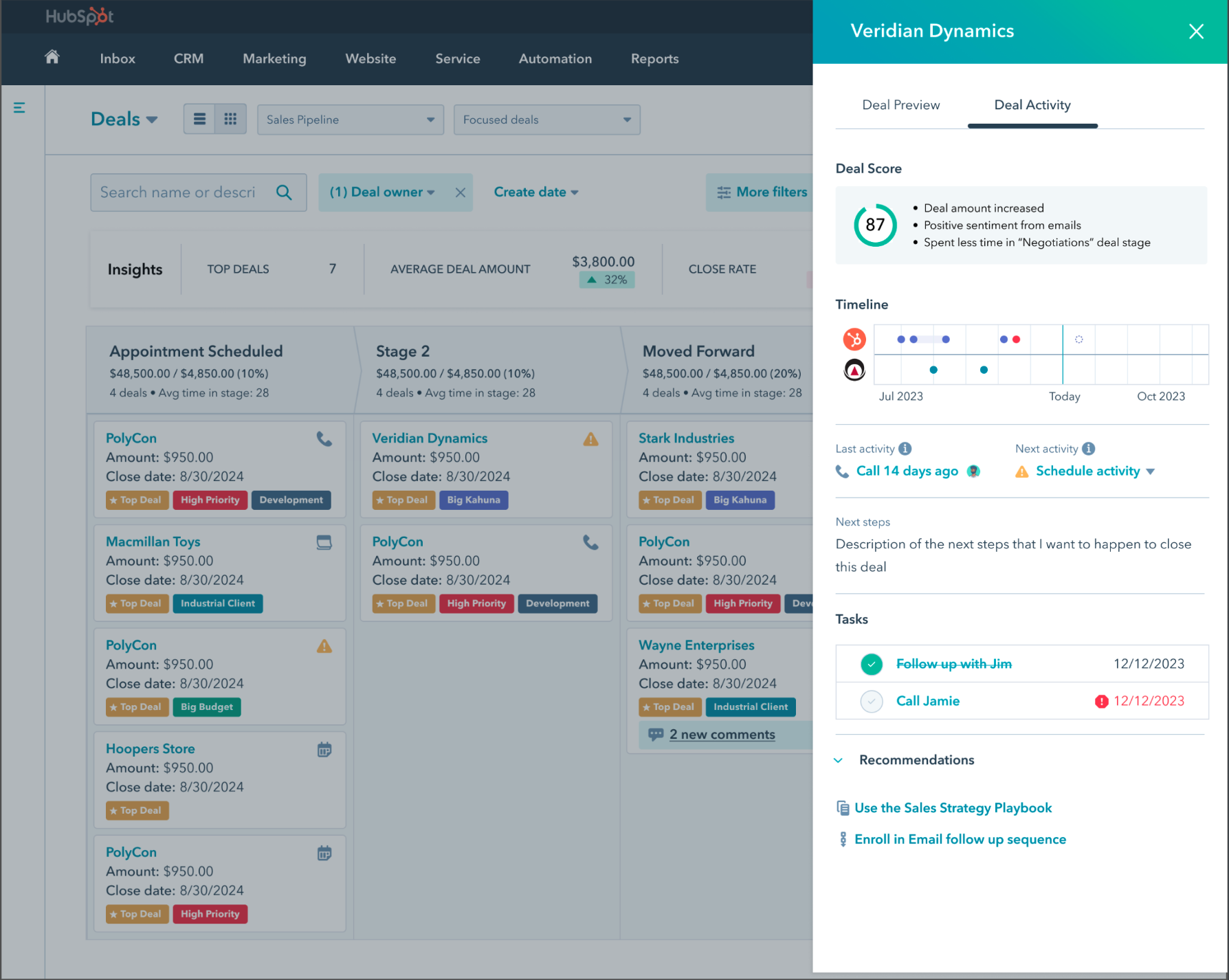Screen dimensions: 1229x980
Task: Open the Focused deals dropdown
Action: coord(547,120)
